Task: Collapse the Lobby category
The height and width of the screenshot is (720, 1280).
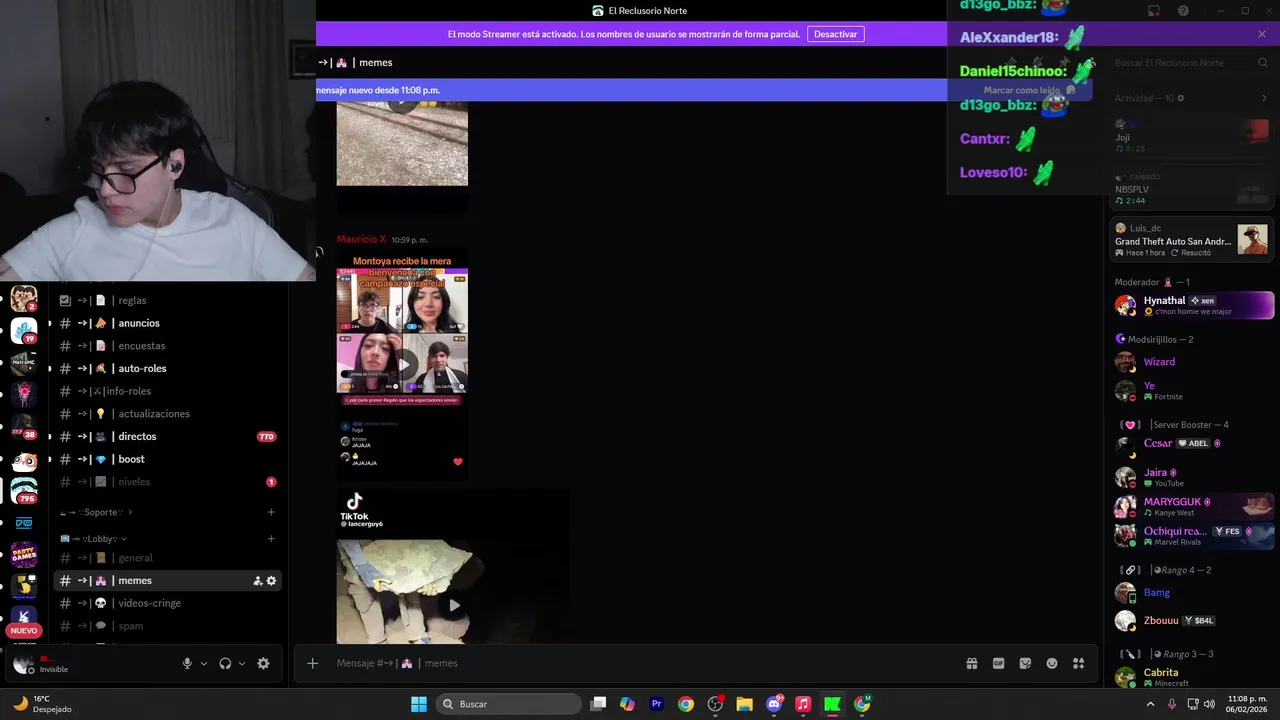Action: click(93, 538)
